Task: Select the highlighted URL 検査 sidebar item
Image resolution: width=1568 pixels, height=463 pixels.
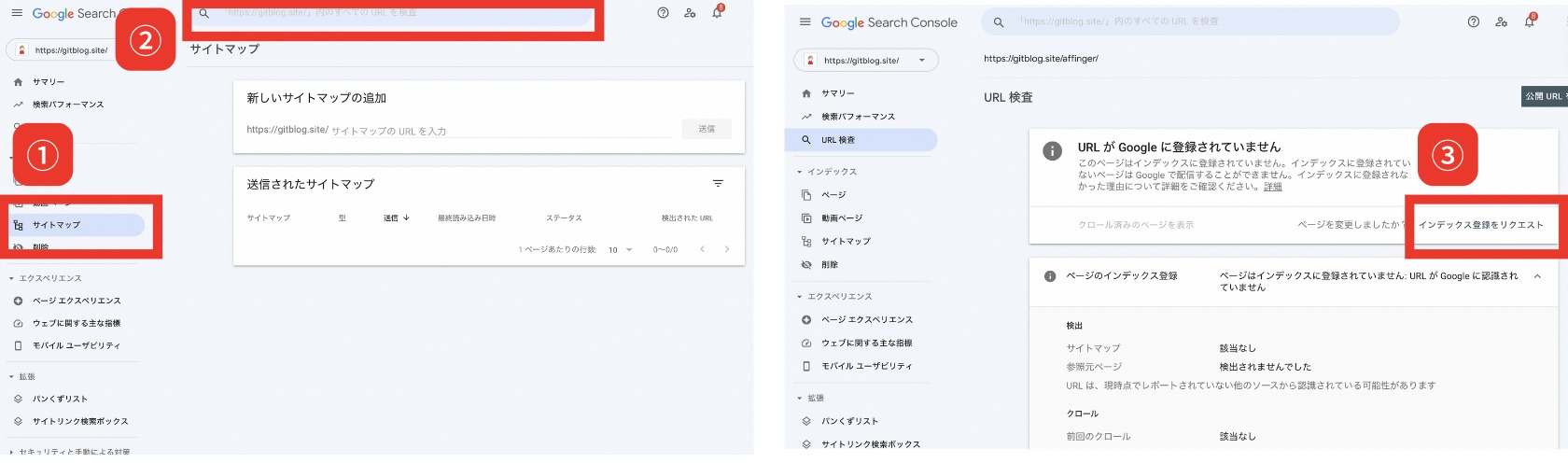Action: pyautogui.click(x=837, y=140)
